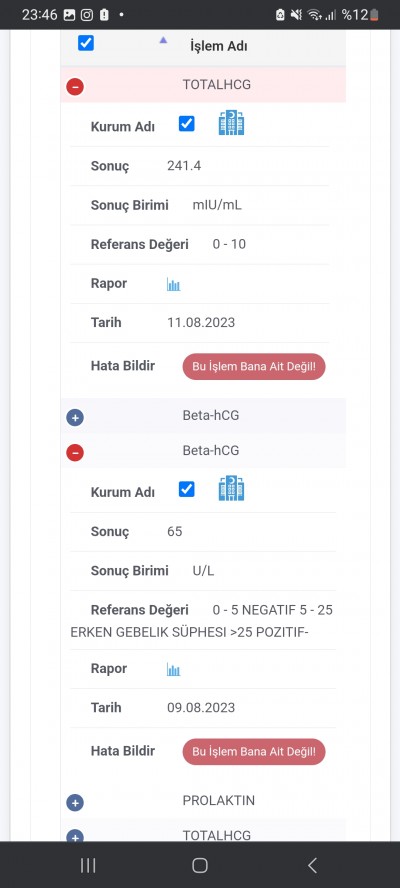Report error 'Bu İşlem Bana Ait Değil!' for Beta-hCG

pyautogui.click(x=254, y=752)
